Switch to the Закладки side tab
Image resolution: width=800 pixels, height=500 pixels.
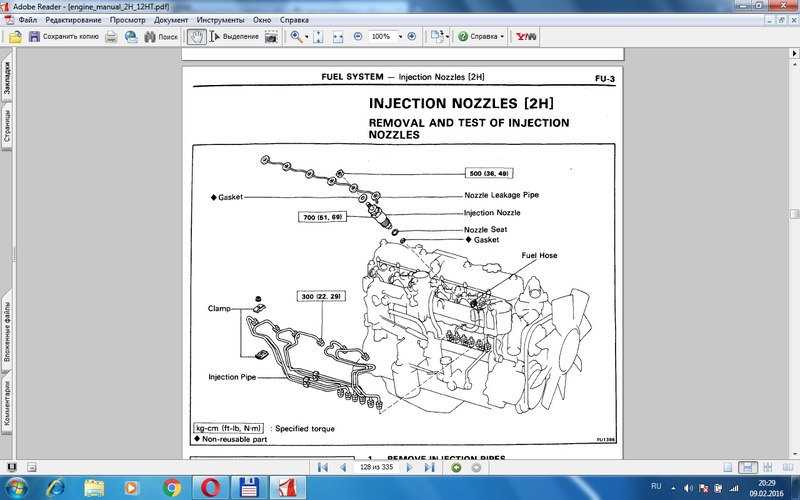6,80
